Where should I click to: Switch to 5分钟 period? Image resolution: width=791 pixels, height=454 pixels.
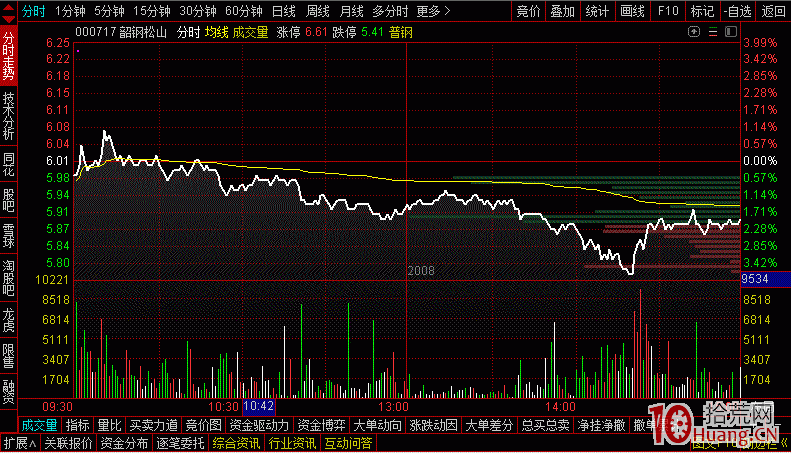click(x=109, y=11)
